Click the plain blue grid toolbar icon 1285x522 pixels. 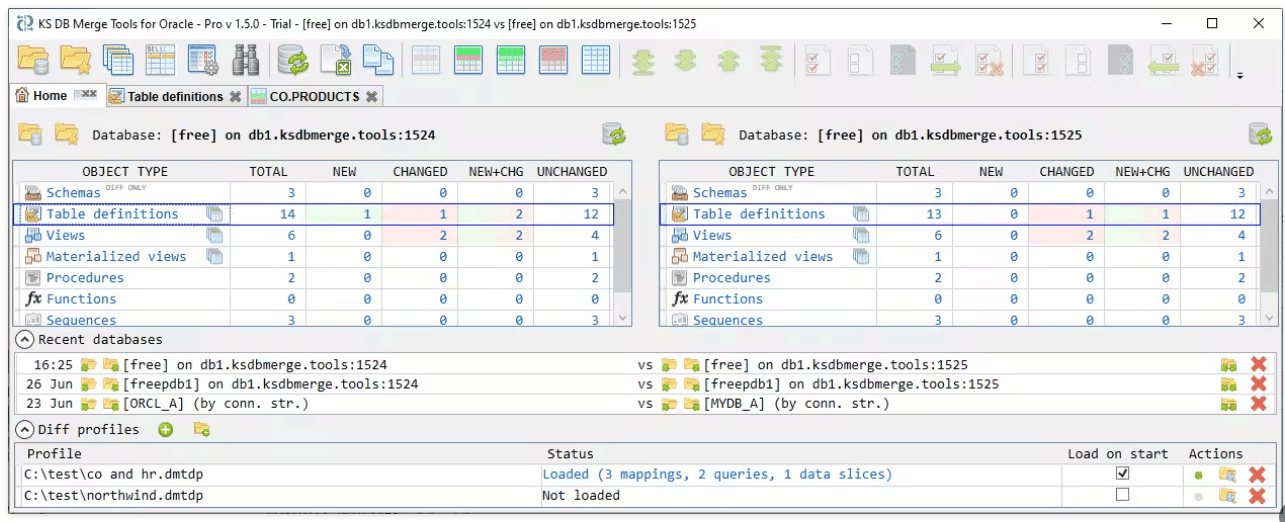pos(596,61)
